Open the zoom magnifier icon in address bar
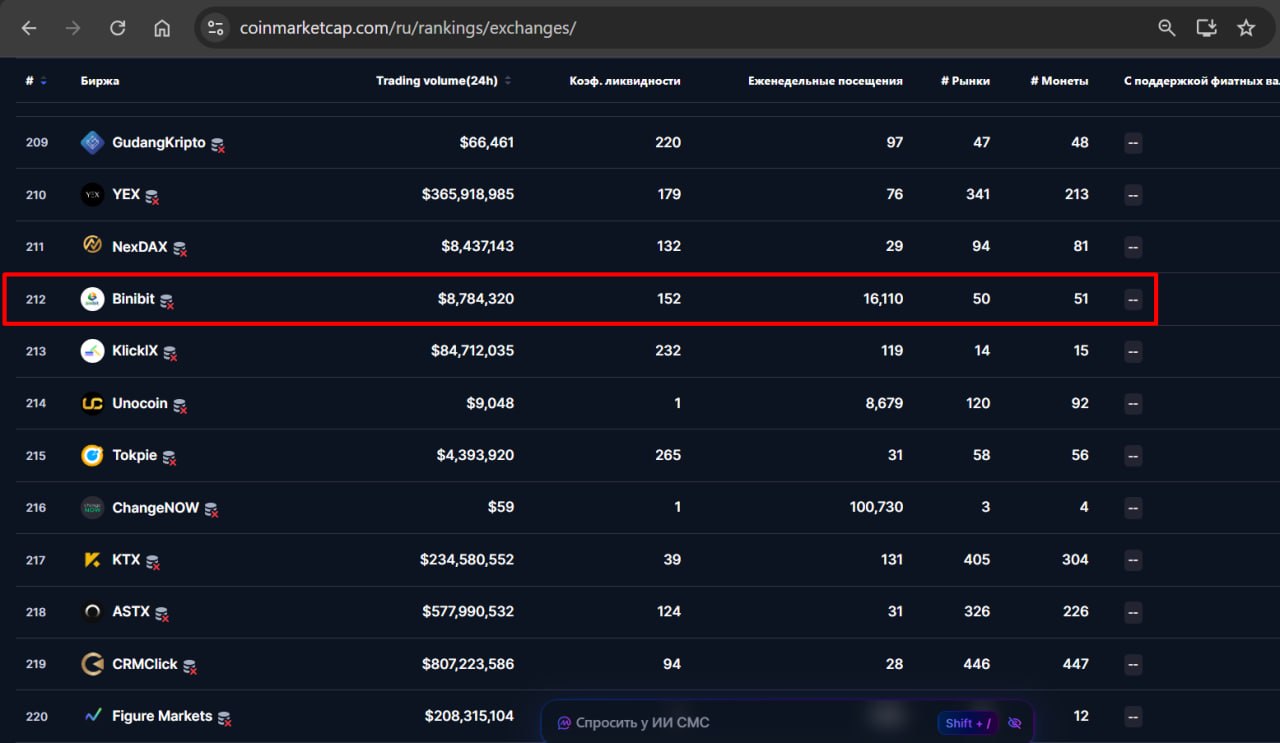This screenshot has height=743, width=1280. 1166,28
